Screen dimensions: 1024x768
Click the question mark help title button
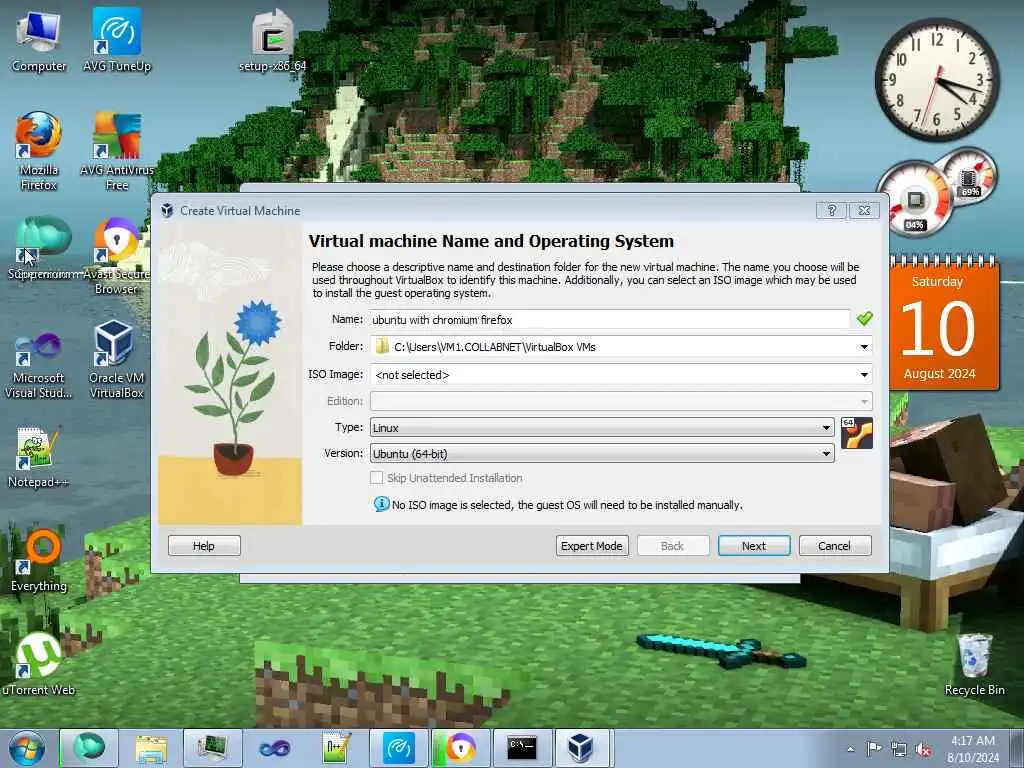(831, 210)
